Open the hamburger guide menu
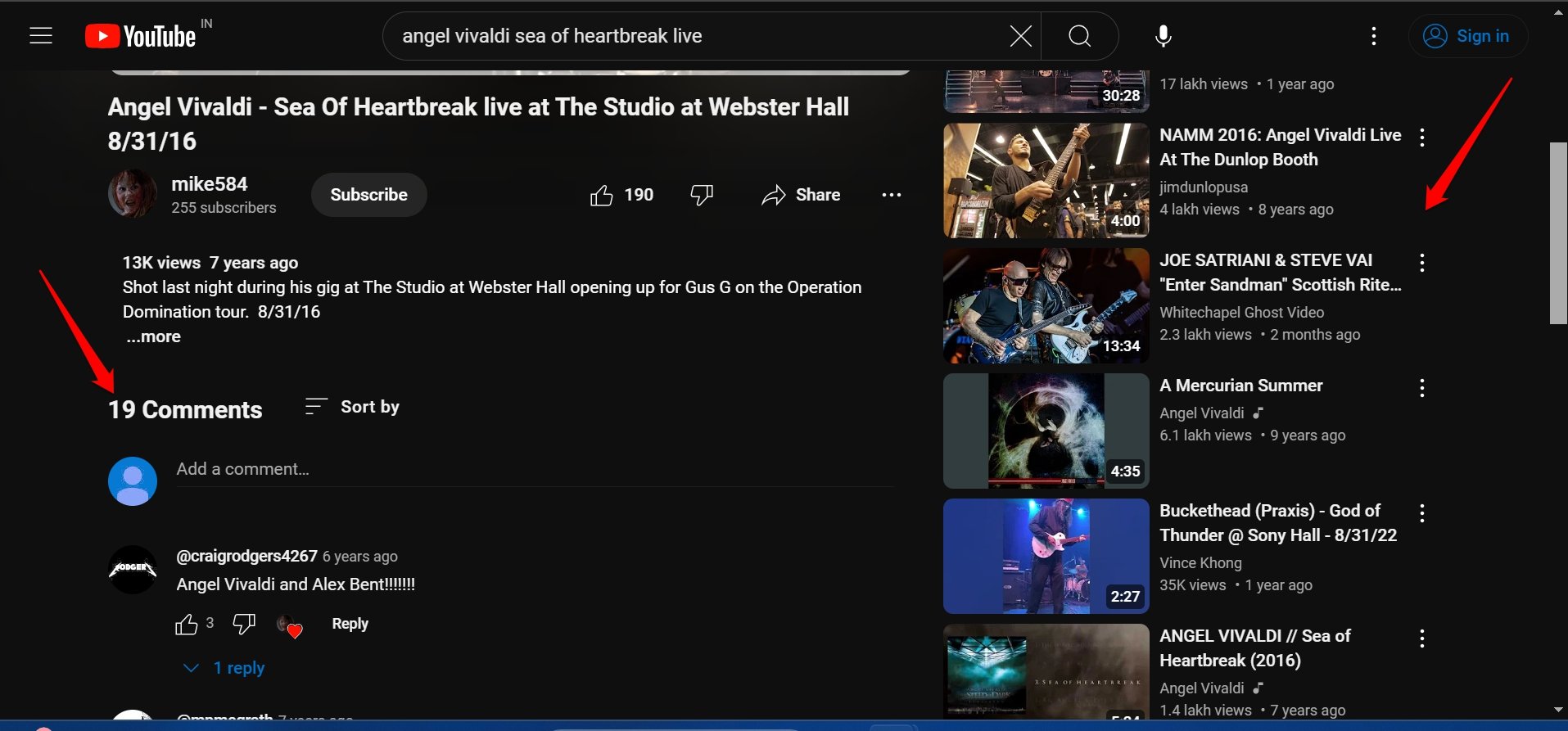The width and height of the screenshot is (1568, 731). pos(41,36)
